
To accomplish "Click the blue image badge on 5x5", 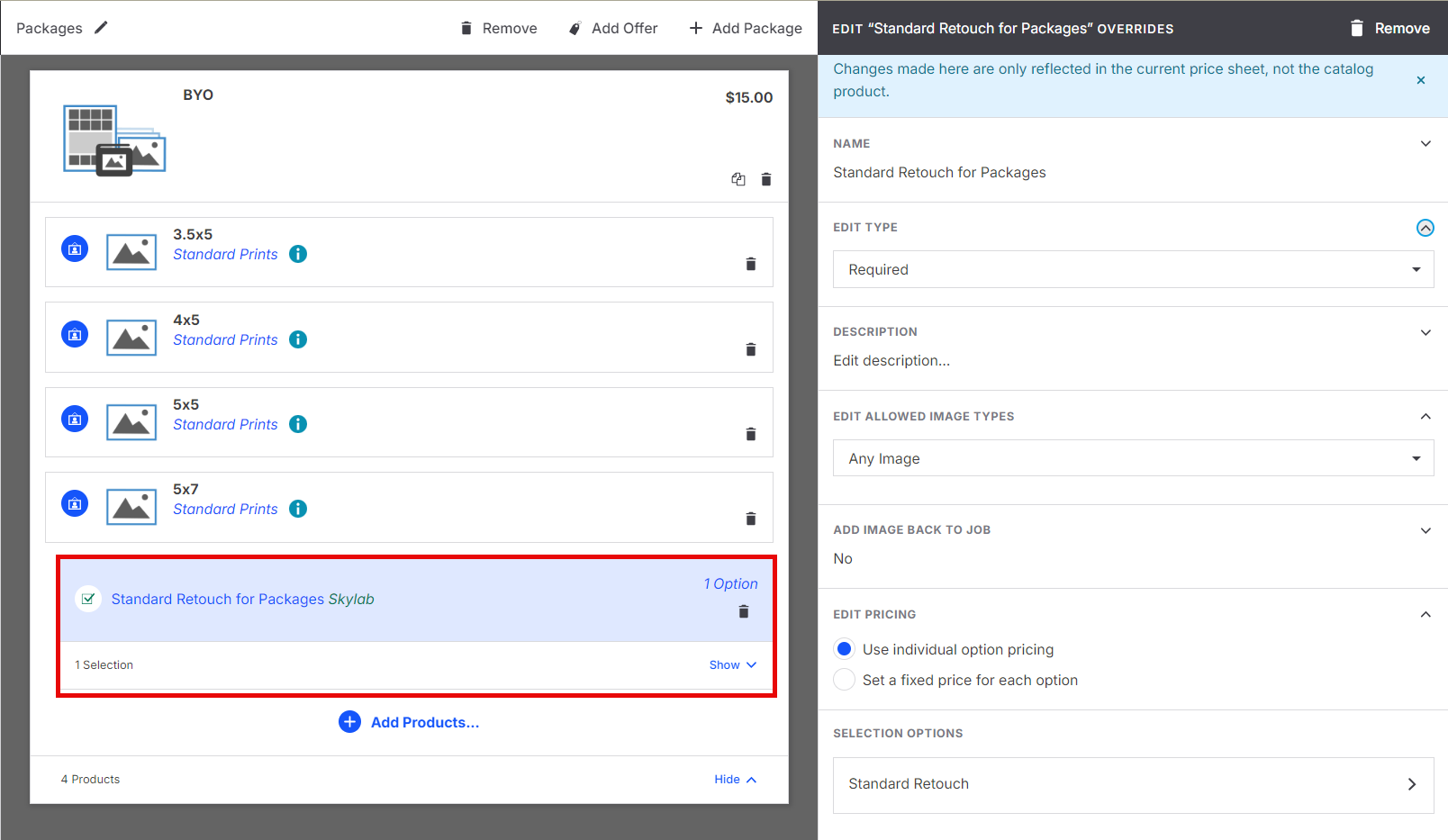I will [75, 419].
